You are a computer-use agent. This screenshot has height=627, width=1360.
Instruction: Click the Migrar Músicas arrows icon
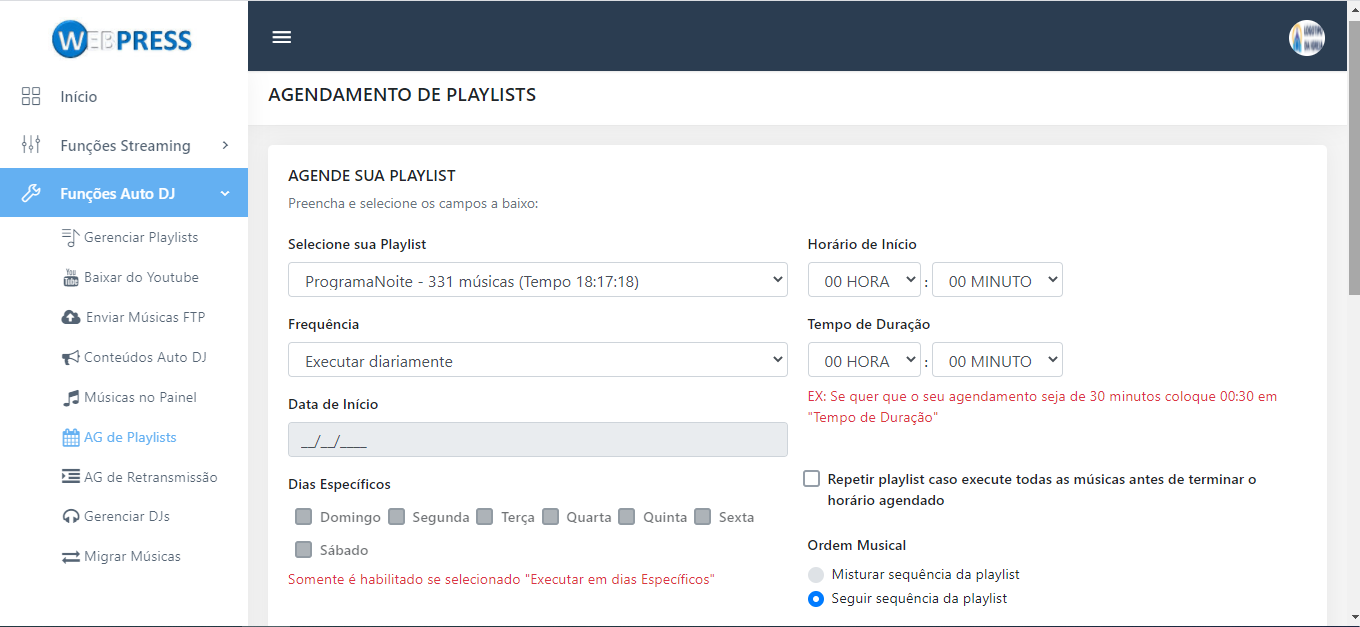point(71,557)
